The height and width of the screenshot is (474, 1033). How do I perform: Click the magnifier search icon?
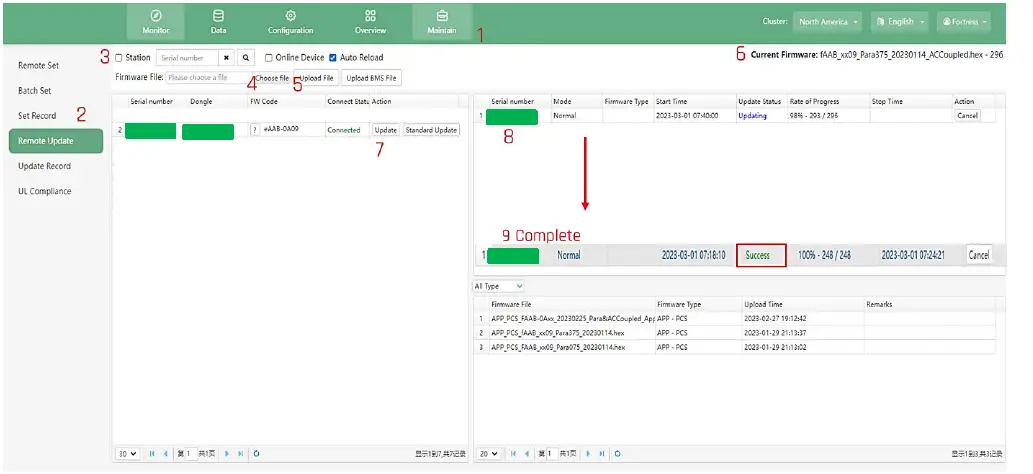245,58
